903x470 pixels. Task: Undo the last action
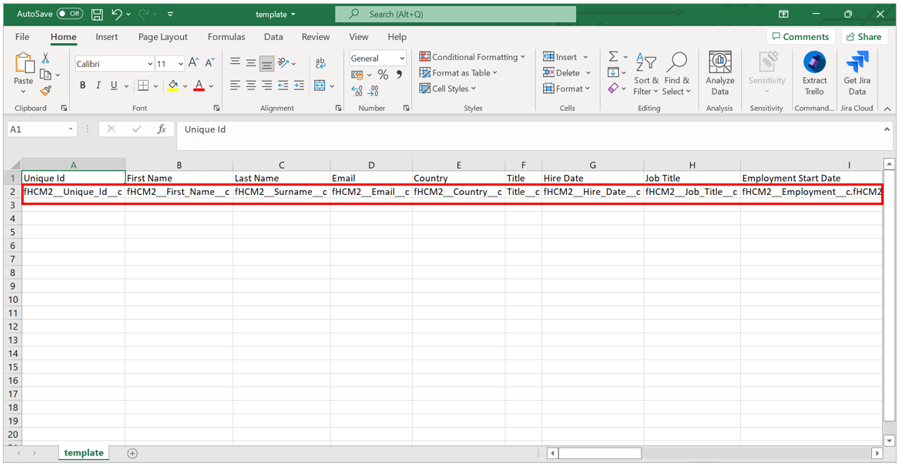pos(116,14)
